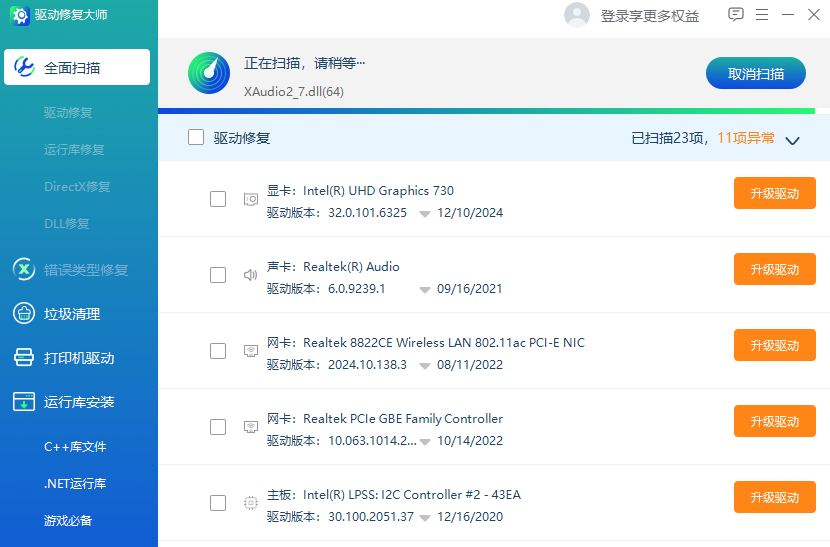Click 升级驱动 for Realtek PCIe GBE Controller

click(774, 421)
